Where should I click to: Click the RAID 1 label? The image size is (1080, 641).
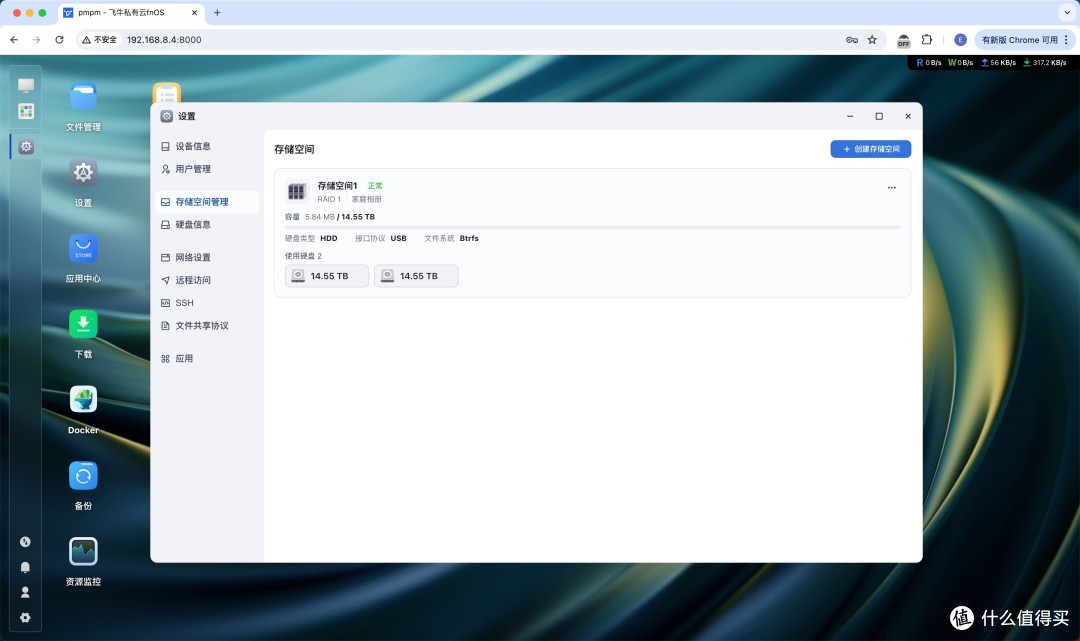coord(329,199)
